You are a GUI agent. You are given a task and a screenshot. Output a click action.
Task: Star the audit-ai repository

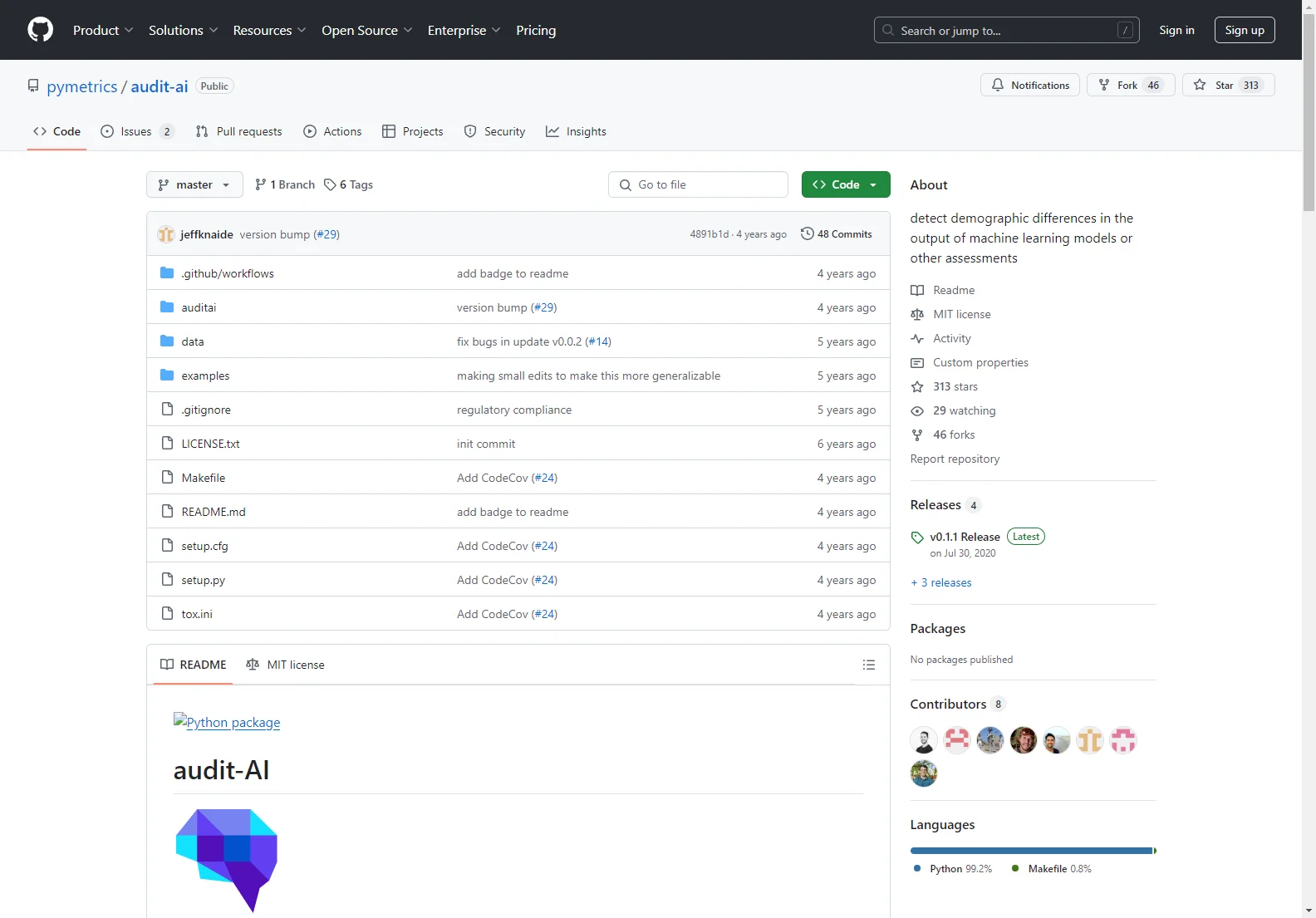point(1228,85)
